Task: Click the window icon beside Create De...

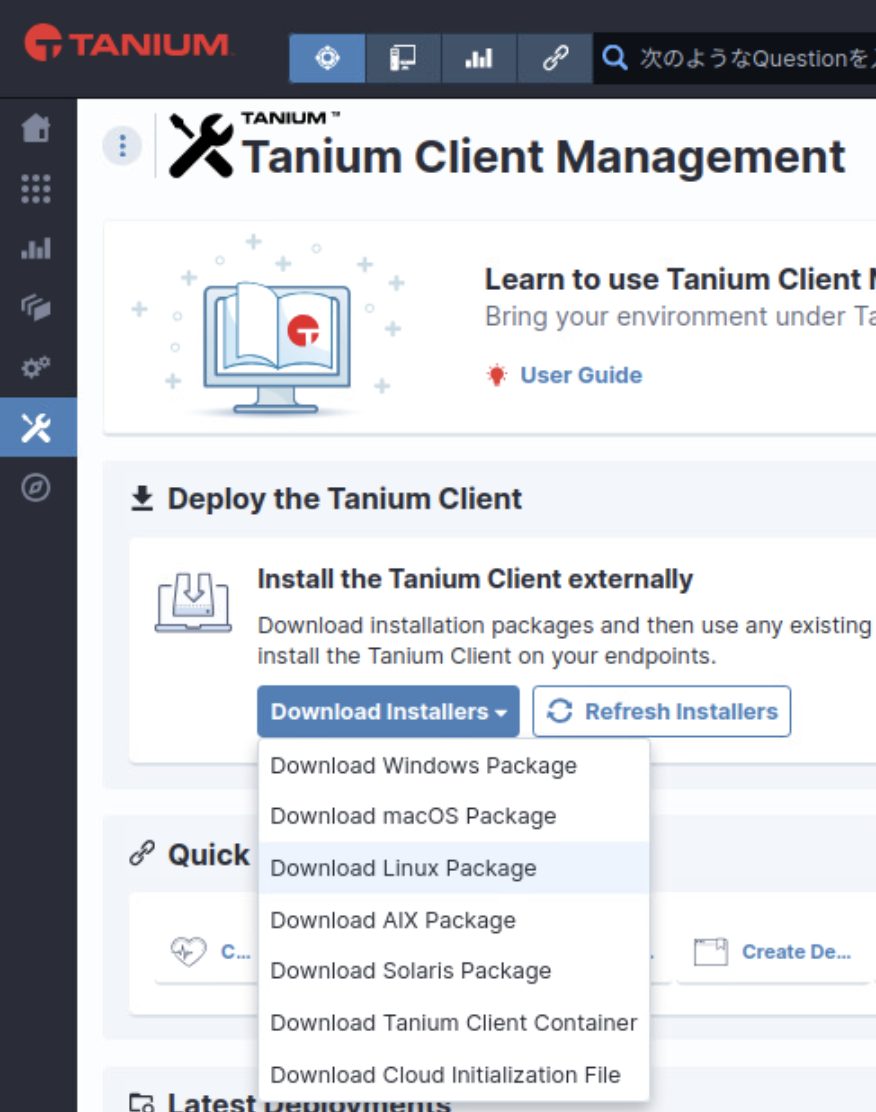Action: [x=711, y=952]
